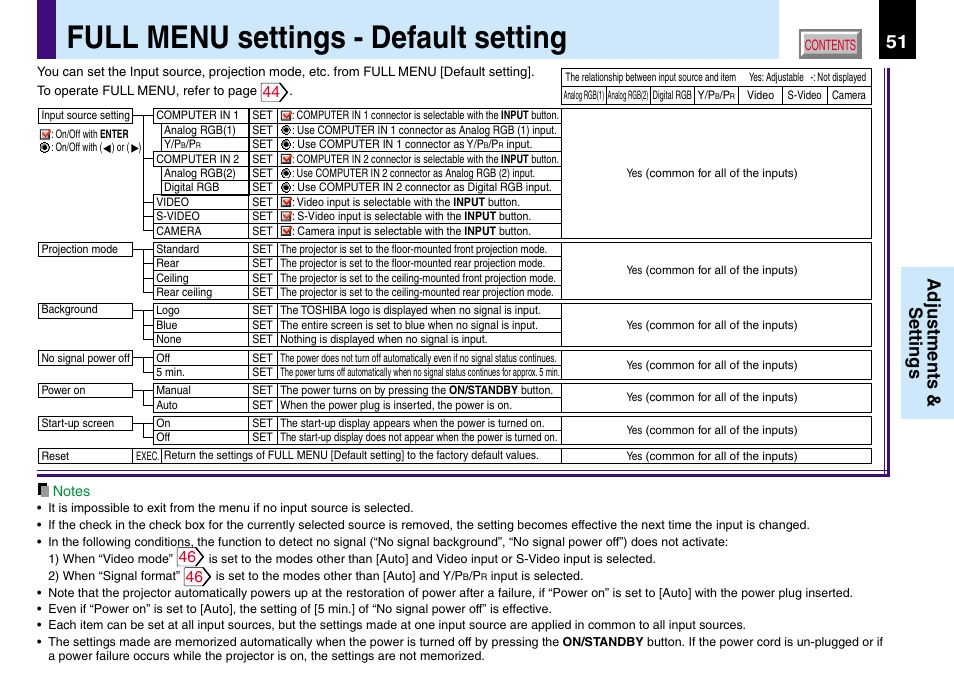This screenshot has width=954, height=676.
Task: Click SET cell in the Standard row
Action: [262, 249]
